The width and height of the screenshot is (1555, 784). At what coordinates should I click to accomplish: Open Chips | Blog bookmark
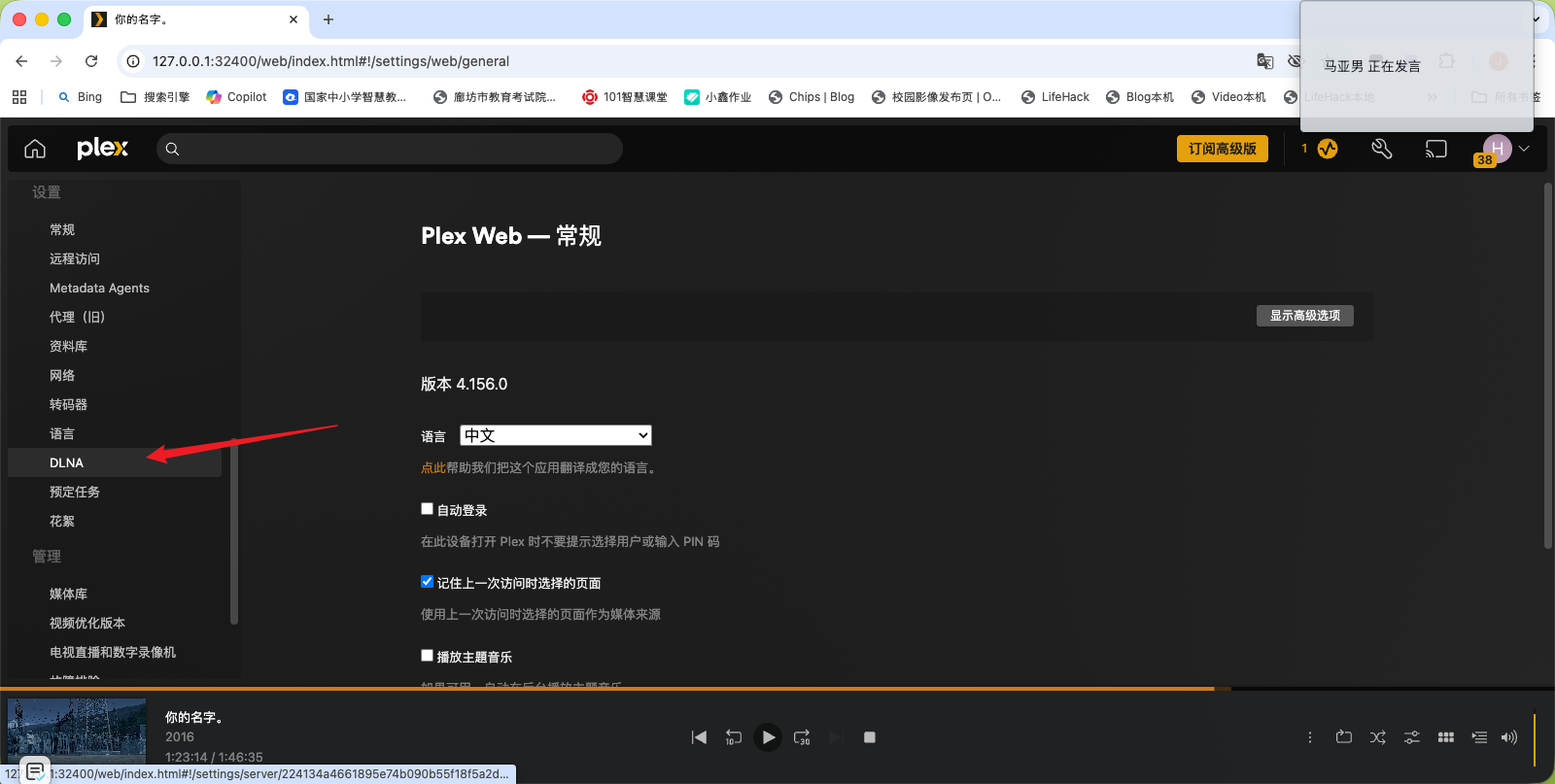[x=812, y=97]
